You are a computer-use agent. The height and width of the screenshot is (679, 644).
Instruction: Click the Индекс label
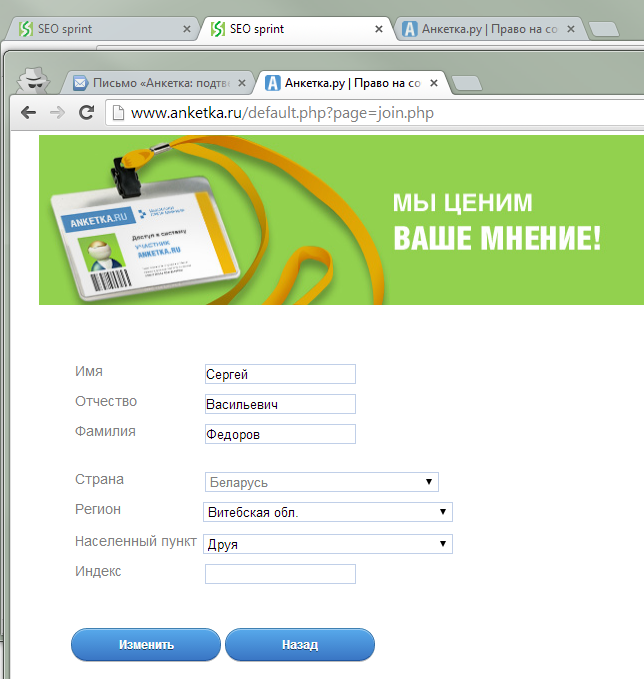98,571
